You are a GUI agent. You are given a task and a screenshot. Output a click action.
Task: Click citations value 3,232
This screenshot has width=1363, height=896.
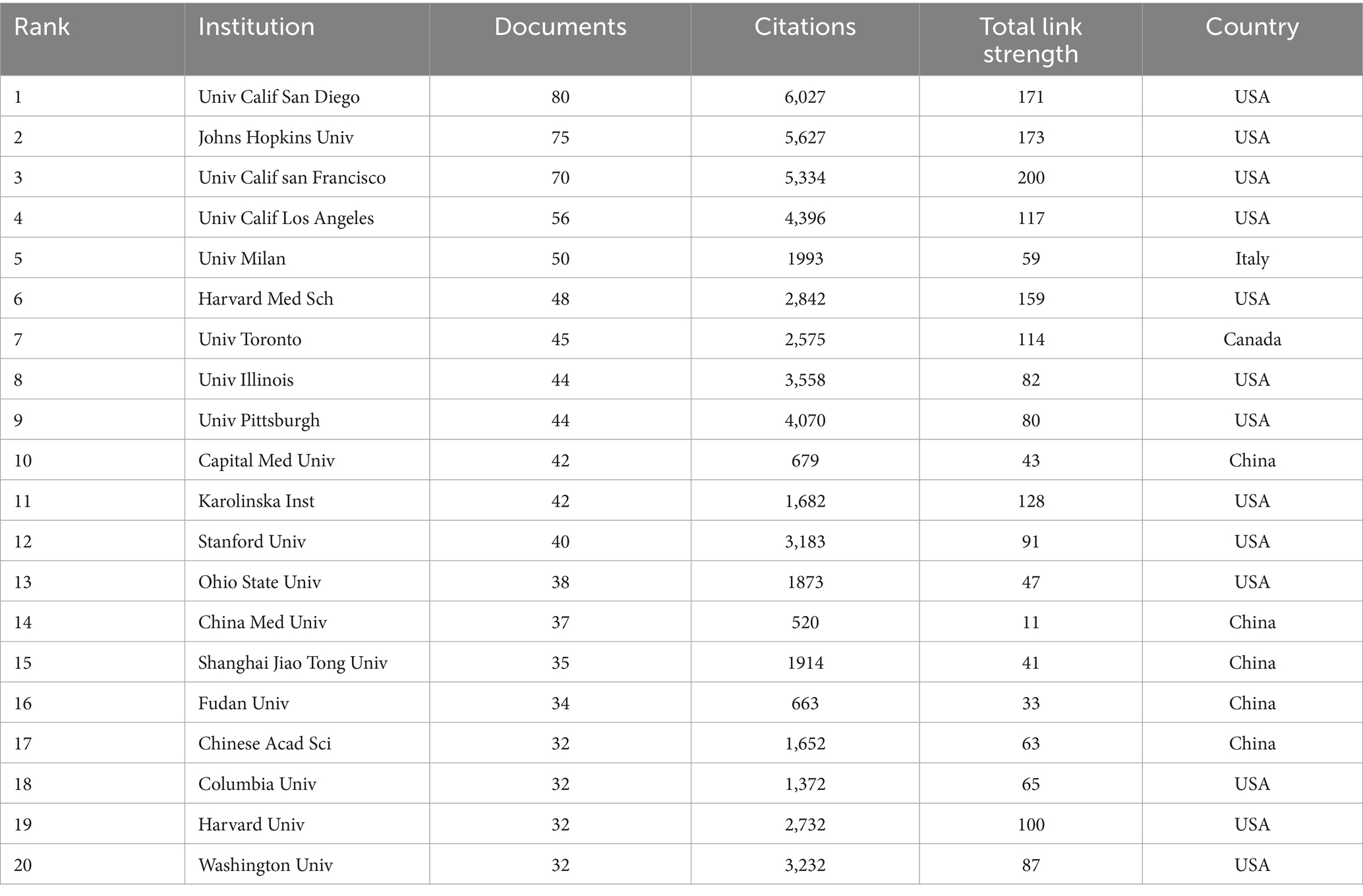point(805,865)
